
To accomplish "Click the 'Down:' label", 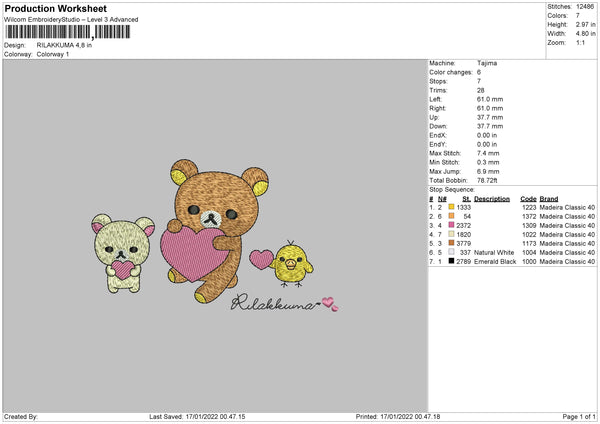I will click(x=438, y=126).
